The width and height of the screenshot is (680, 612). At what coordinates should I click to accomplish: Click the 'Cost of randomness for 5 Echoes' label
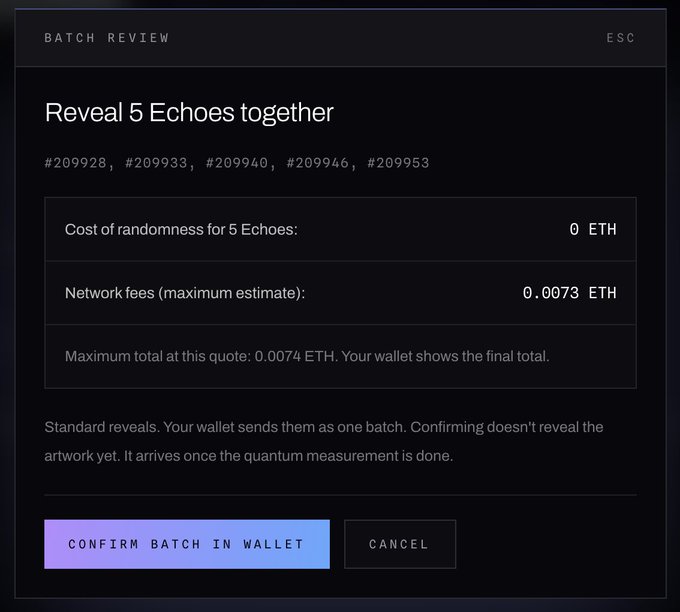(x=181, y=229)
